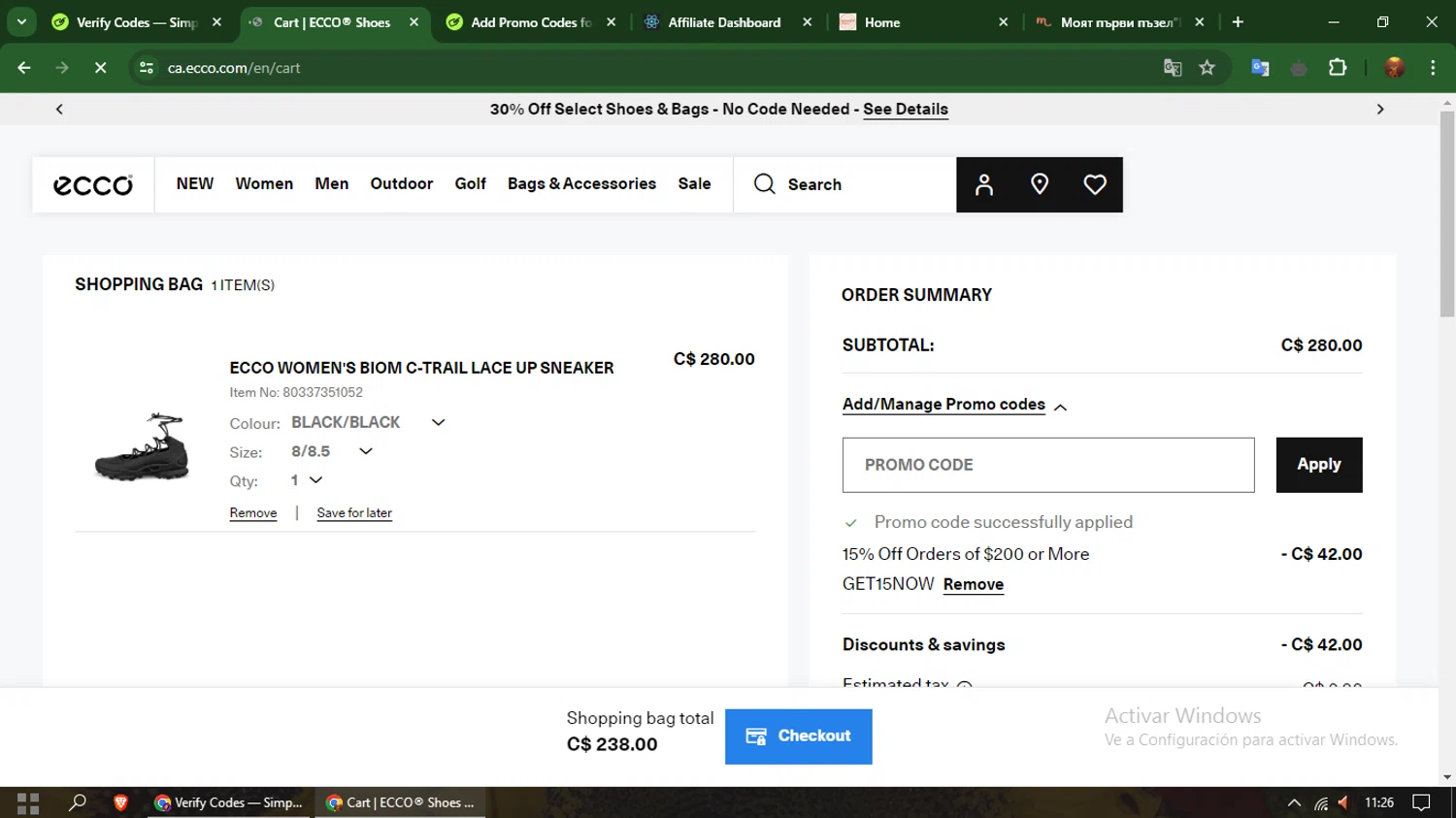Image resolution: width=1456 pixels, height=818 pixels.
Task: Click the blue Checkout button
Action: click(x=798, y=736)
